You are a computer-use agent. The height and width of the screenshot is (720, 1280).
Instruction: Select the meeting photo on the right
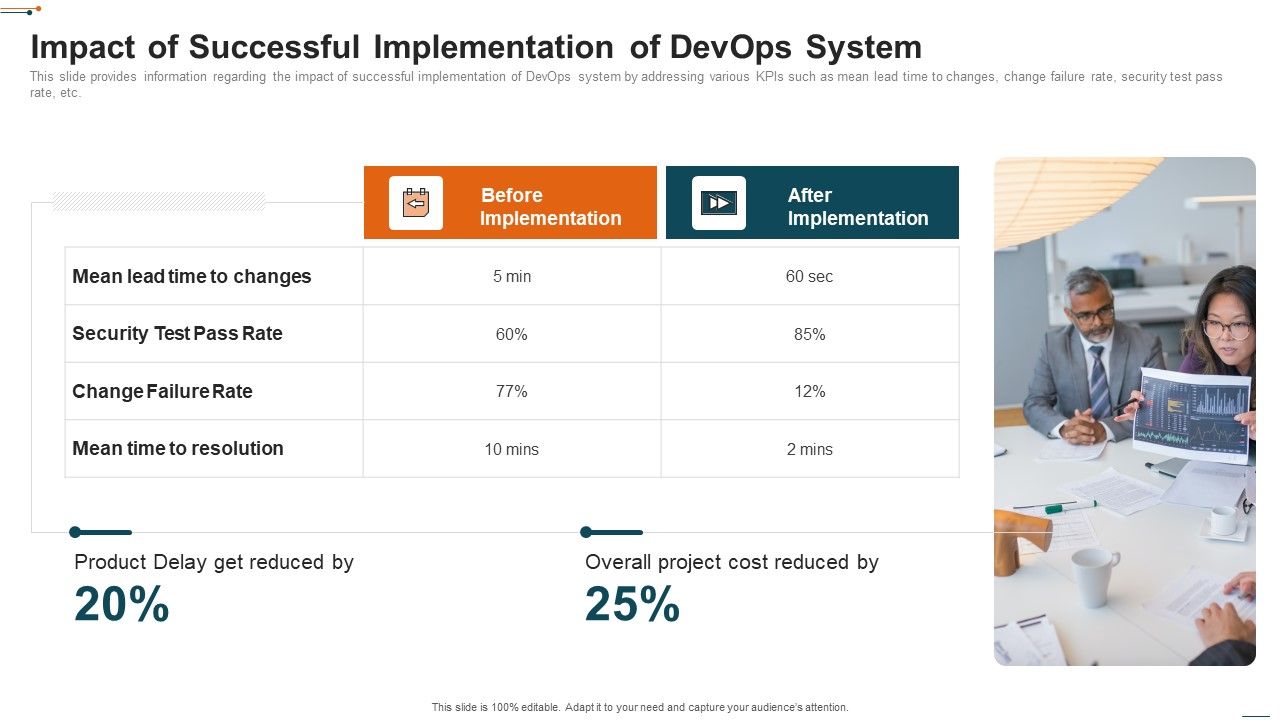point(1124,411)
